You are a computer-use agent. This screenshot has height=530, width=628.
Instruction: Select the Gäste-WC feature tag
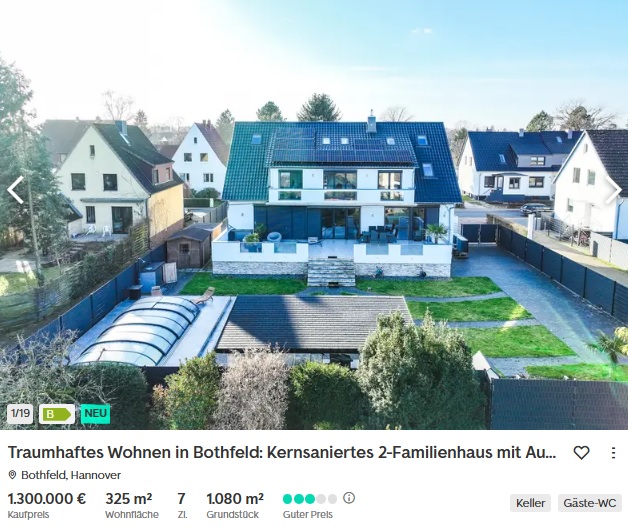pyautogui.click(x=590, y=503)
